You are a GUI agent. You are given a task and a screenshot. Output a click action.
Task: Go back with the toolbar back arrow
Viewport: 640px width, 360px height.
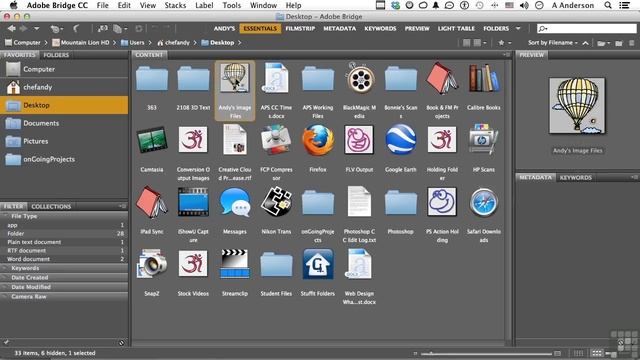(11, 29)
